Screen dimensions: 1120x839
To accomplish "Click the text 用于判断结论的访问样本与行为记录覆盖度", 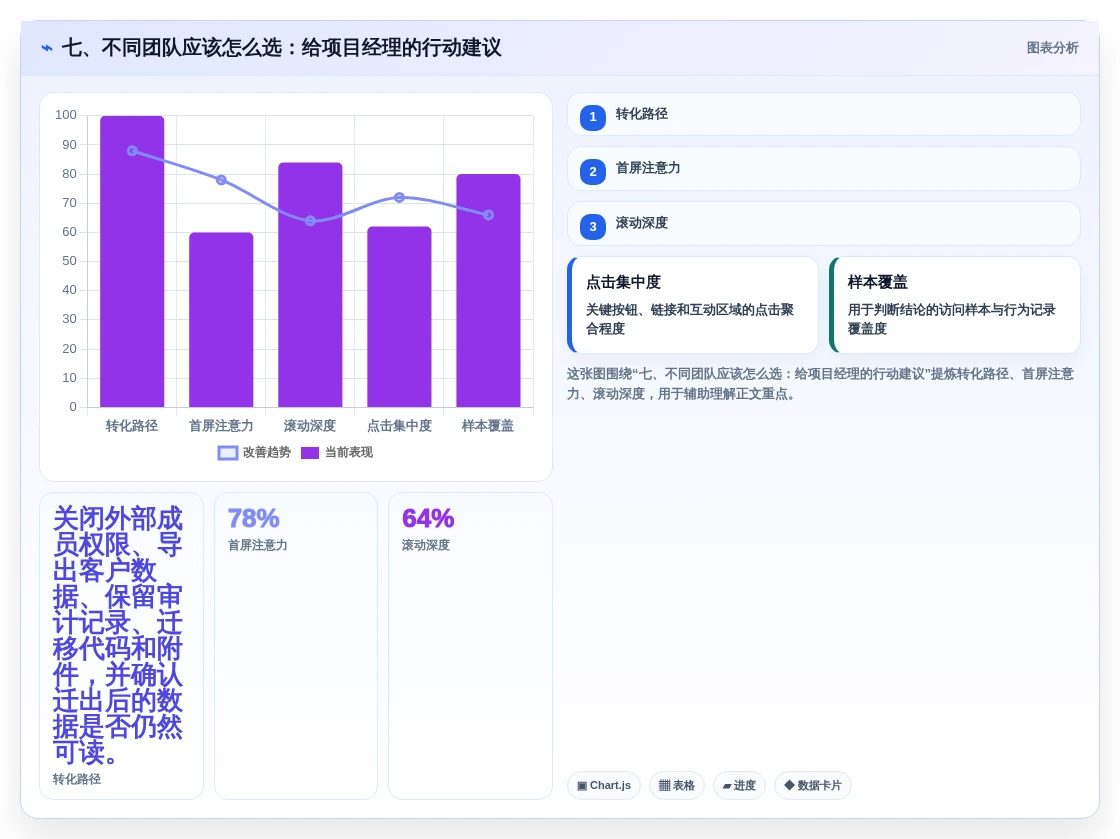I will [x=951, y=319].
